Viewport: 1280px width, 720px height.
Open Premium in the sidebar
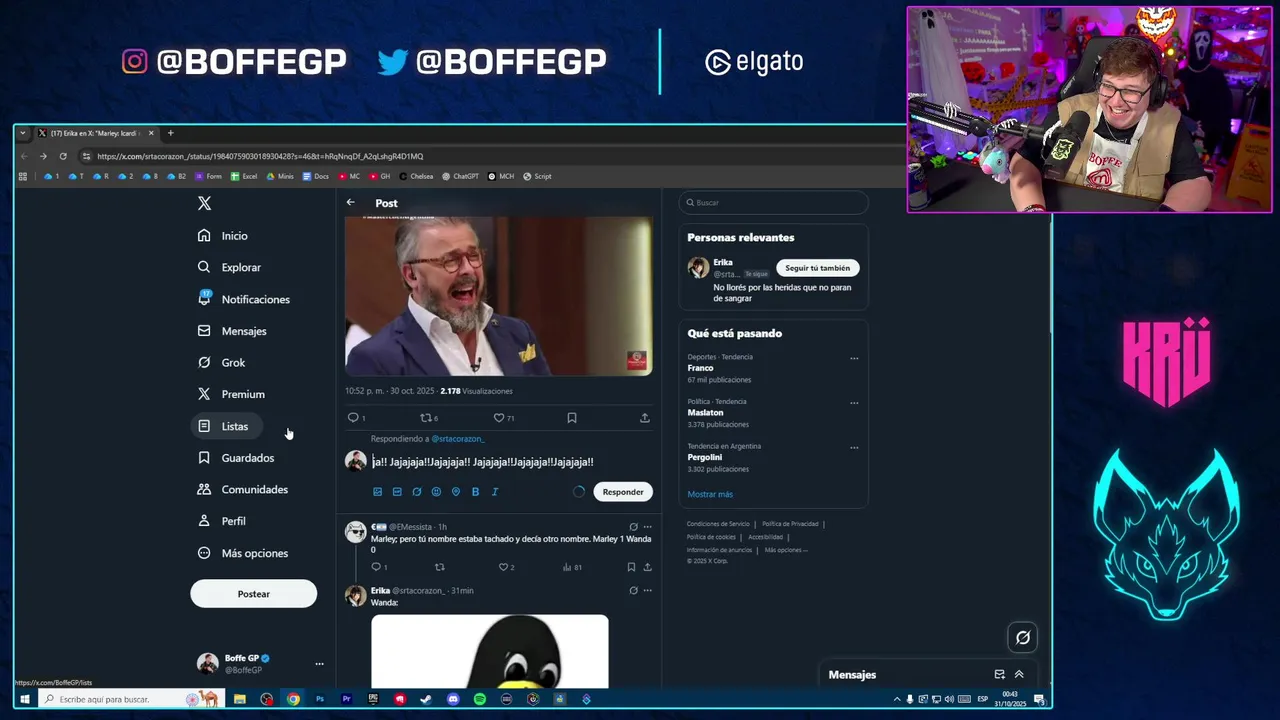(231, 394)
